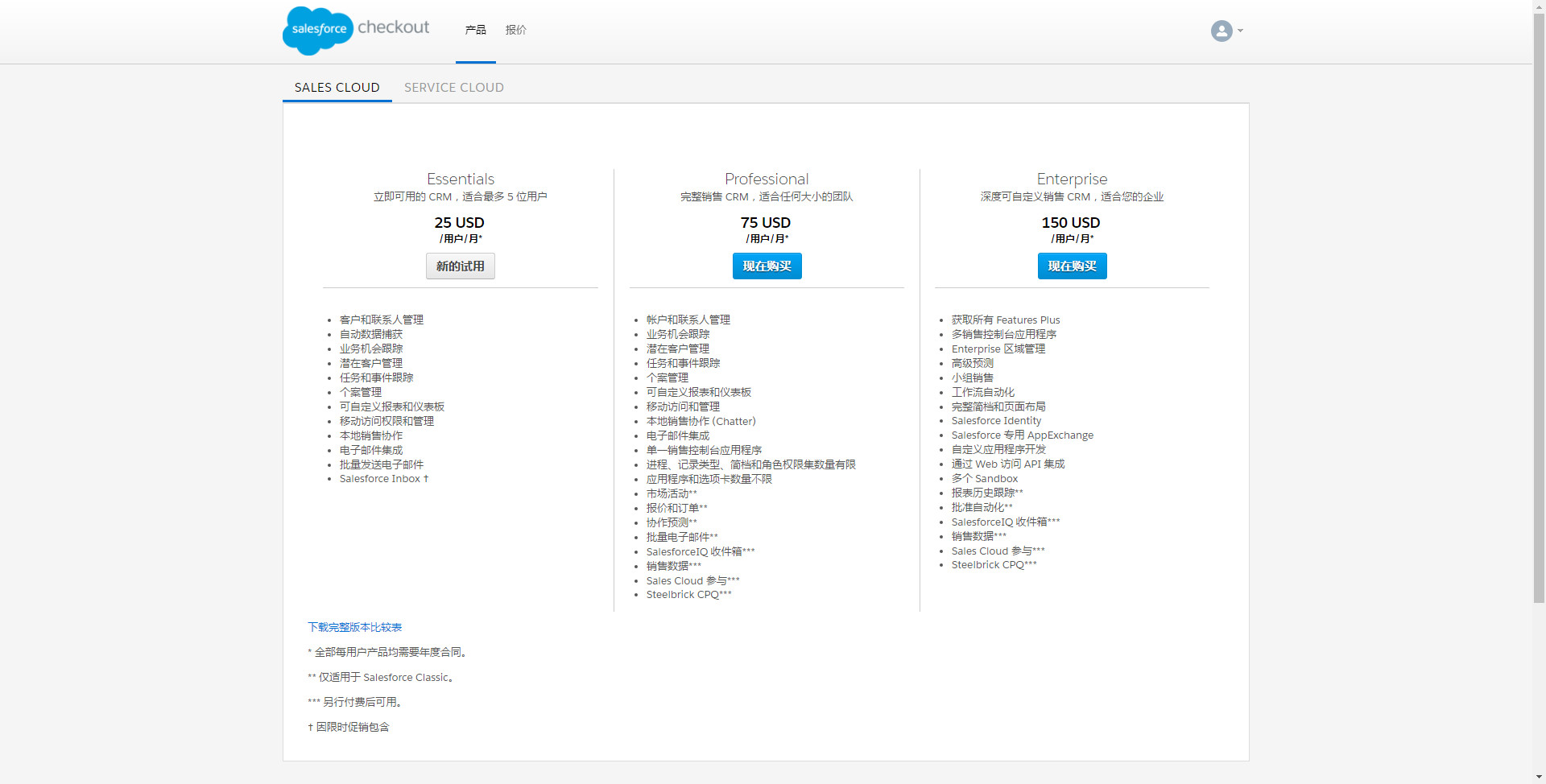The width and height of the screenshot is (1546, 784).
Task: Click Salesforce Inbox † feature item
Action: click(384, 479)
